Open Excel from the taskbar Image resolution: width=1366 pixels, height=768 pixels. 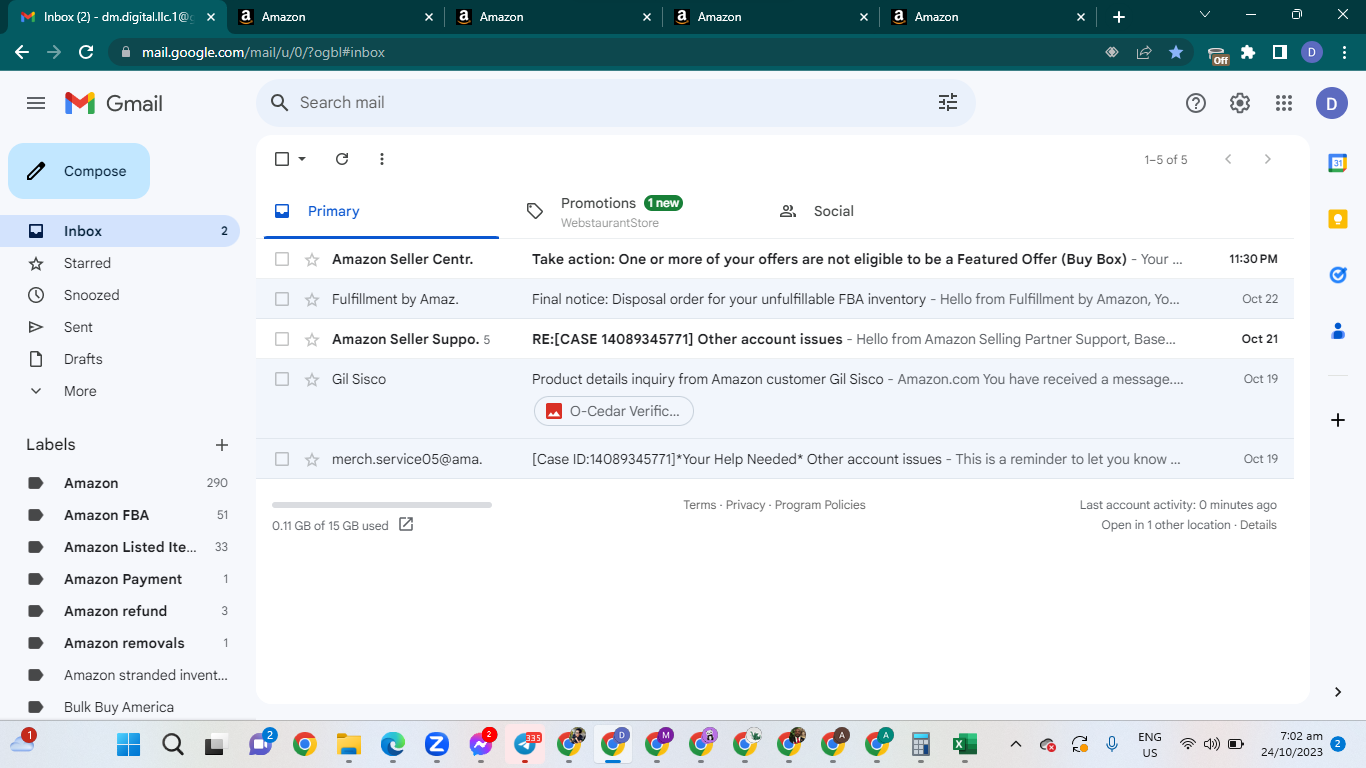(x=964, y=744)
